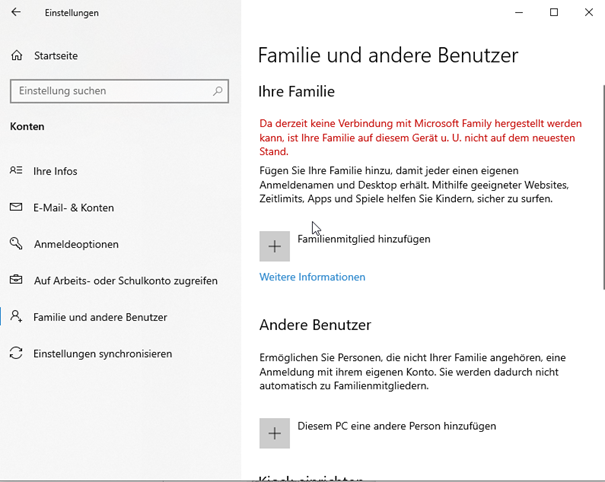Open Ihre Infos settings page
Screen dimensions: 605x482
(55, 171)
